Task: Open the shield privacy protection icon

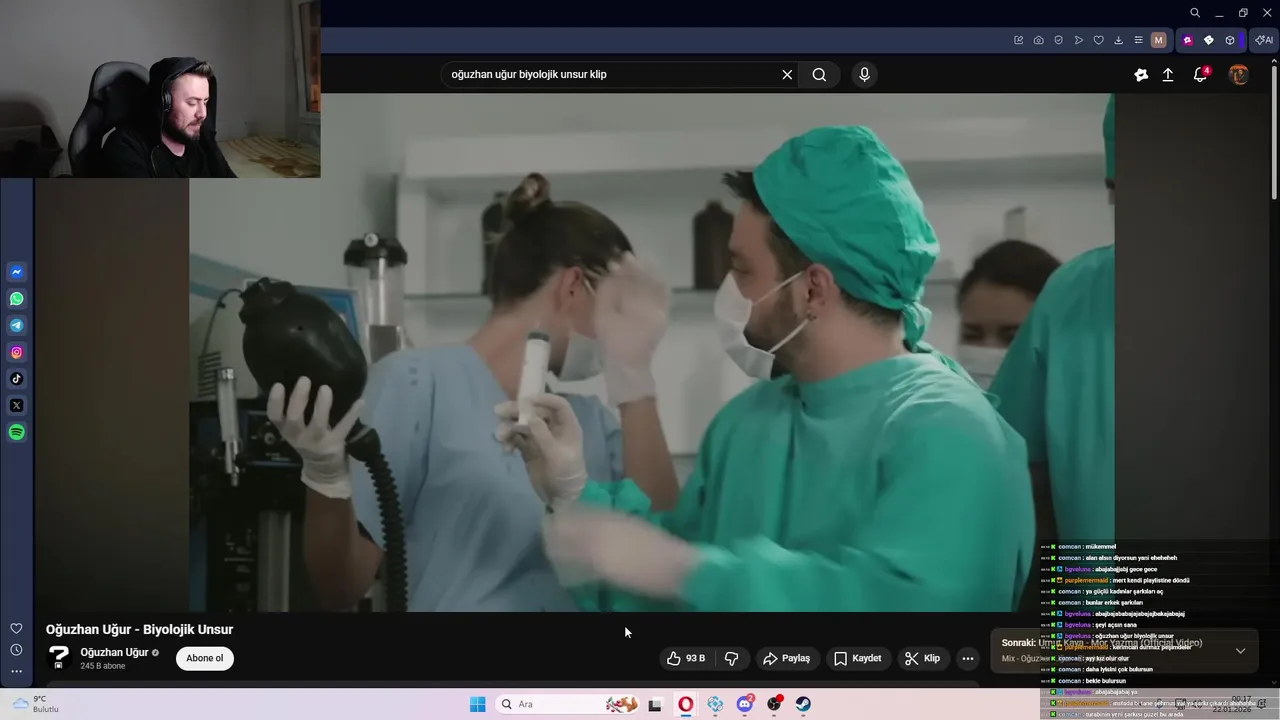Action: tap(1058, 40)
